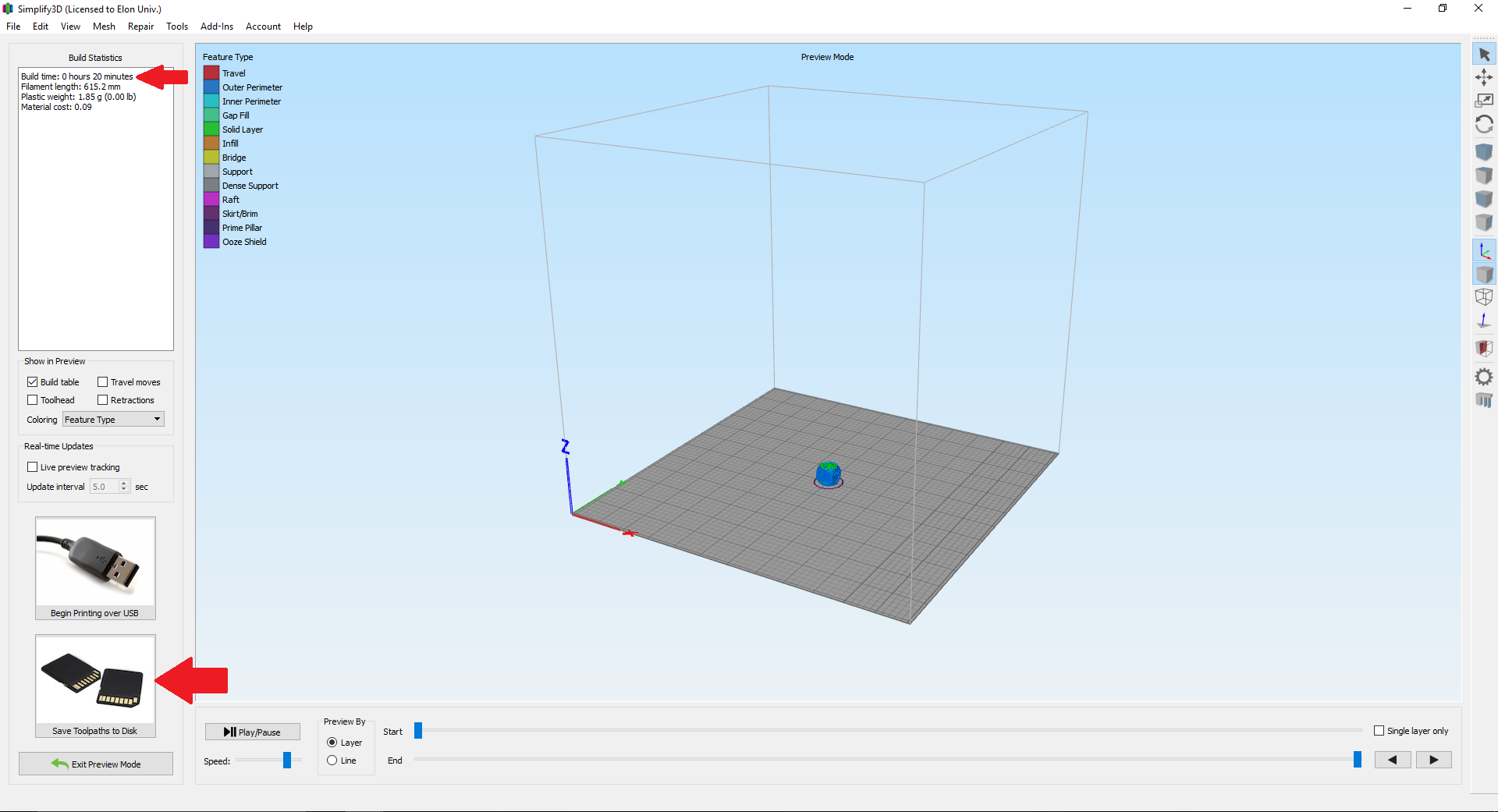Click the Travel red color swatch
Viewport: 1498px width, 812px height.
pyautogui.click(x=211, y=73)
